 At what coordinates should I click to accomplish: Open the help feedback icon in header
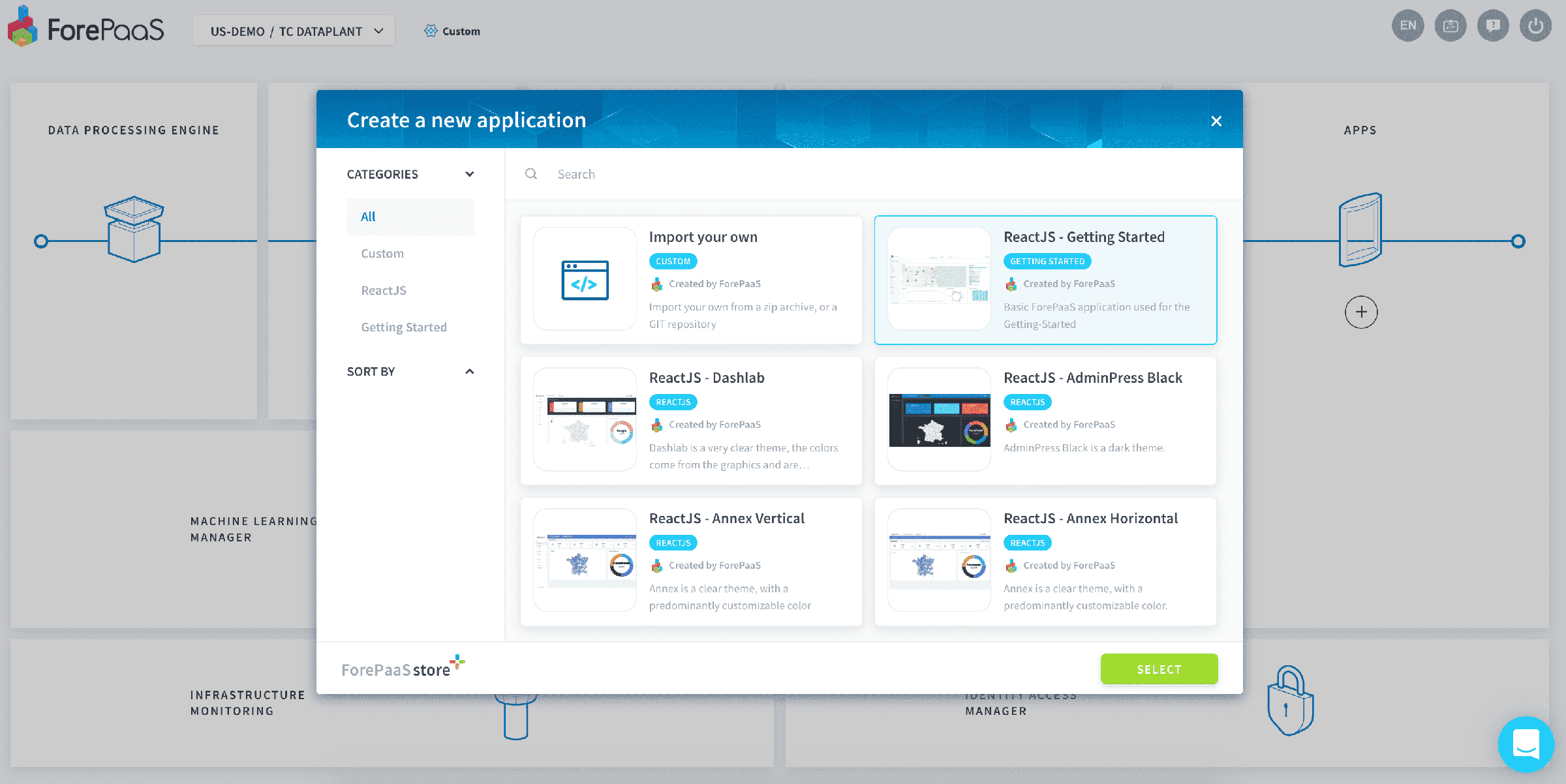(x=1493, y=26)
